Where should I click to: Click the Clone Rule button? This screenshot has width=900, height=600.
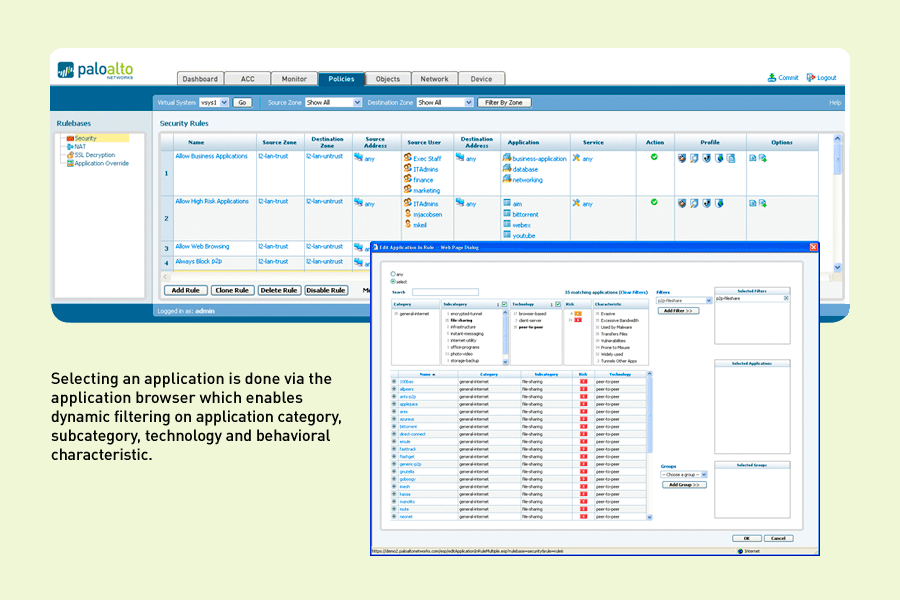[x=232, y=291]
